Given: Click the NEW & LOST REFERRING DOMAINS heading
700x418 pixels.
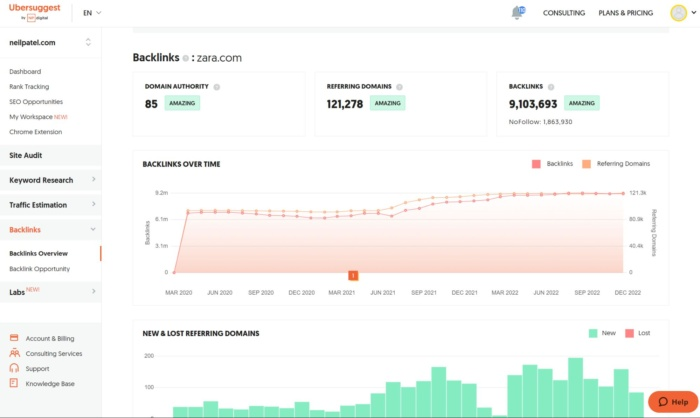Looking at the screenshot, I should (x=201, y=334).
